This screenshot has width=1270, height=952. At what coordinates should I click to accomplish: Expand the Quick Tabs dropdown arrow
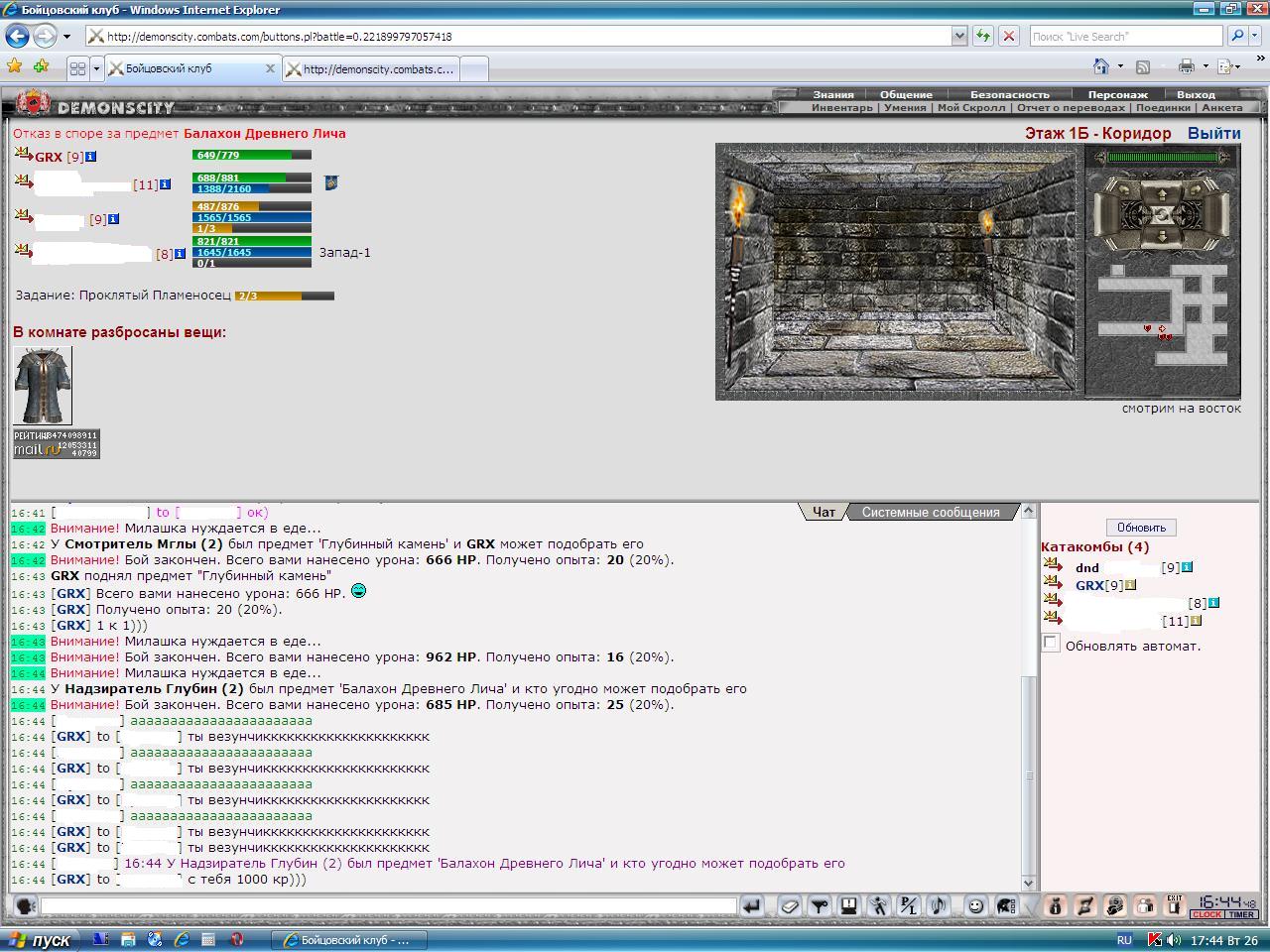[x=96, y=68]
